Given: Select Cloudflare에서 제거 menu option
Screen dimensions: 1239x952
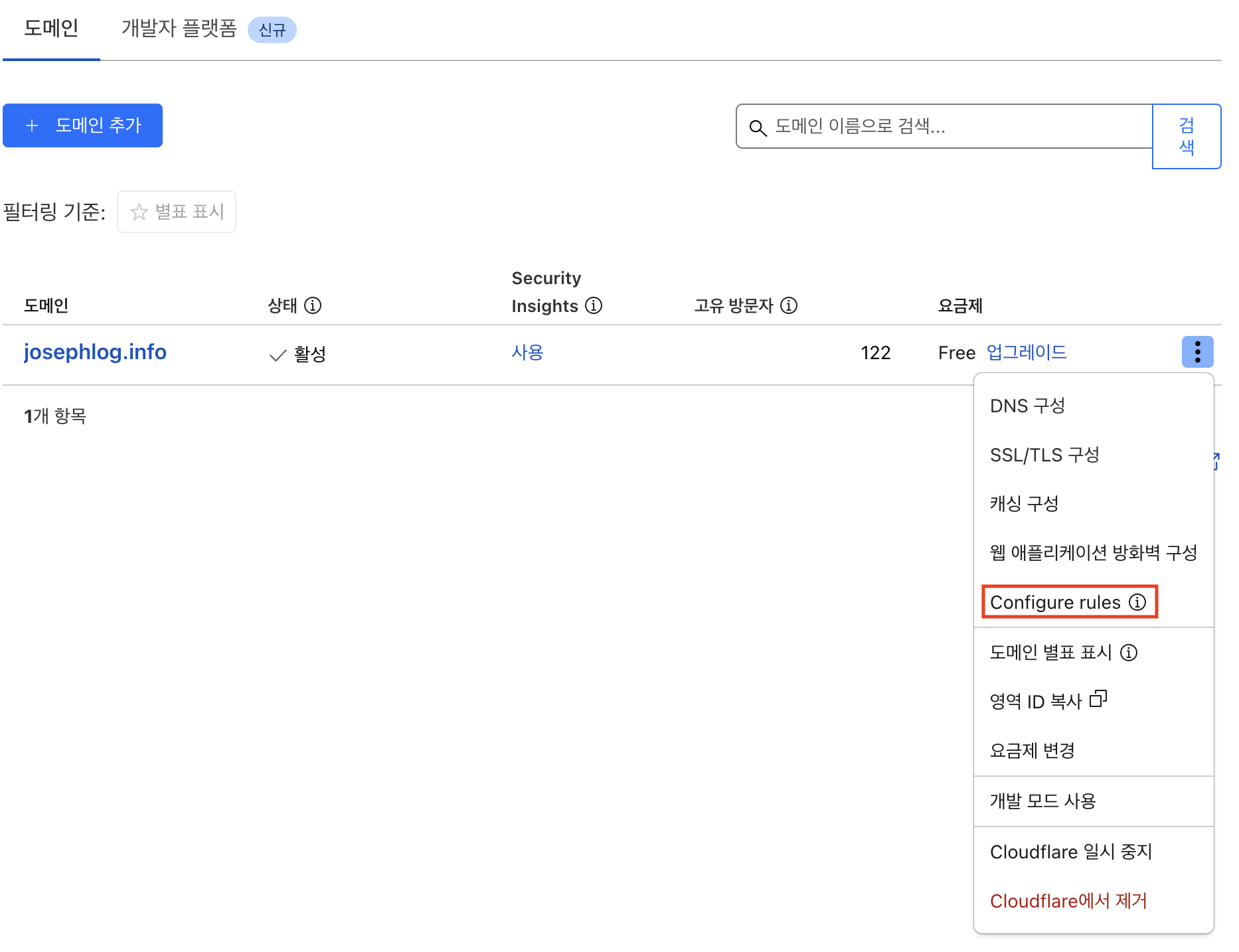Looking at the screenshot, I should click(x=1068, y=901).
